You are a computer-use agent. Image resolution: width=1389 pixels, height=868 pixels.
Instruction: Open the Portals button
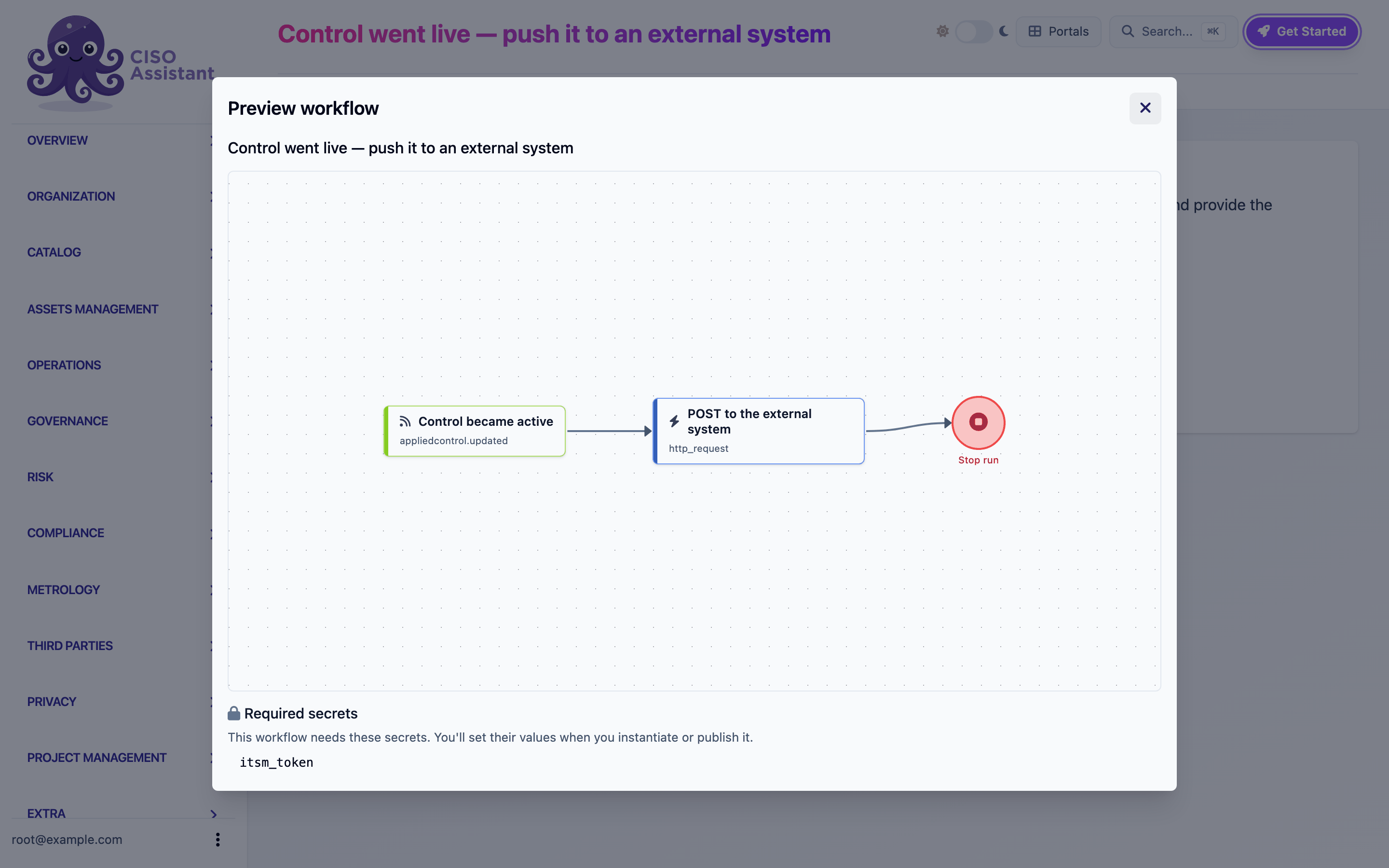coord(1058,31)
